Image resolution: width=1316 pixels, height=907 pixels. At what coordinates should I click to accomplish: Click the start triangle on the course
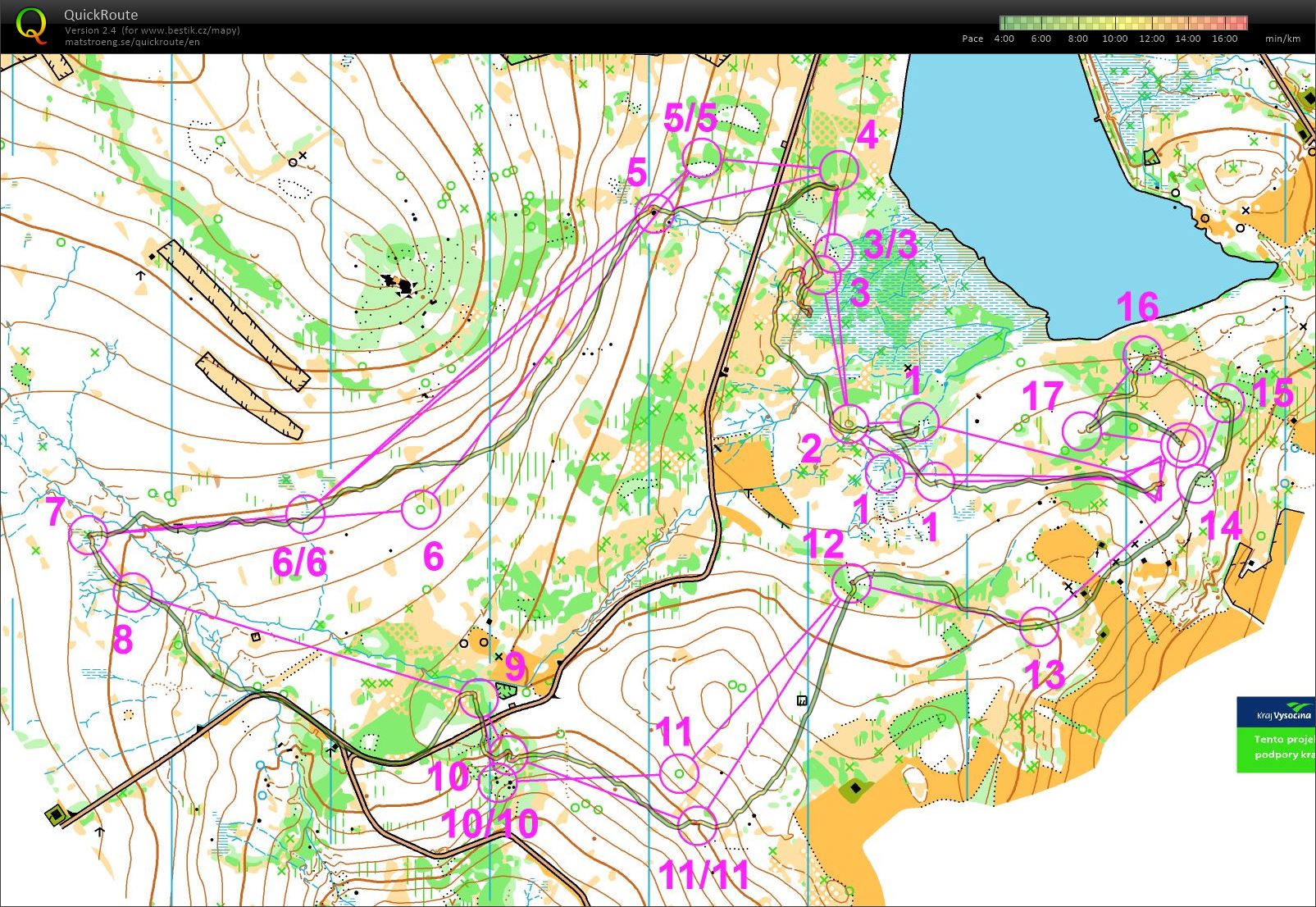(x=1149, y=477)
